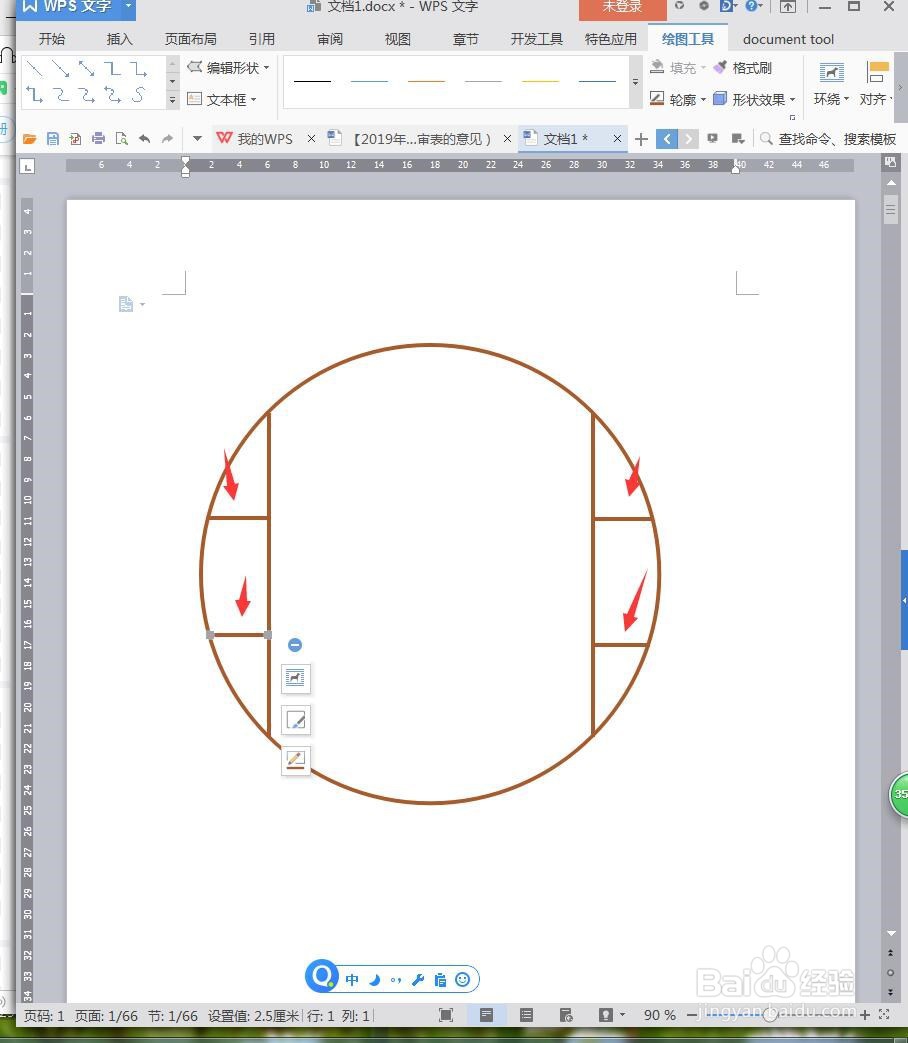908x1043 pixels.
Task: Expand the shapes gallery list
Action: coord(172,100)
